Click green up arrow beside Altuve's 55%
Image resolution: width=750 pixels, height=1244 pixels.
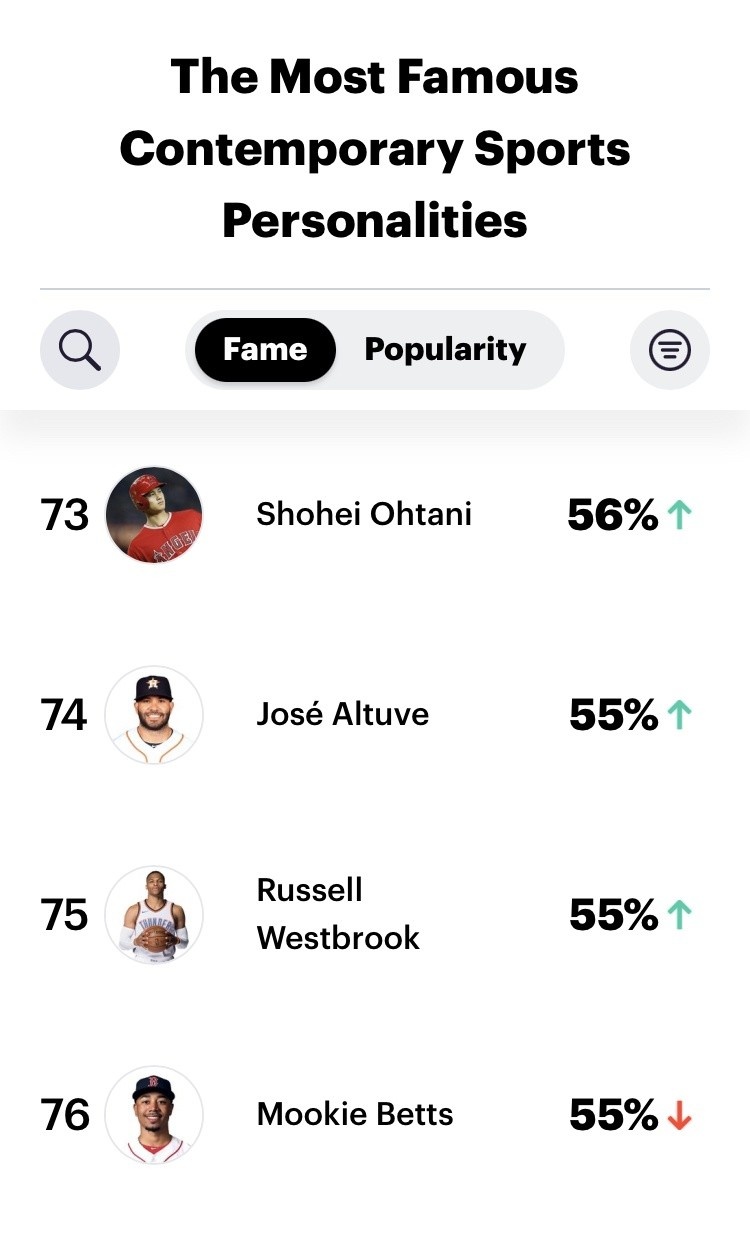tap(680, 715)
